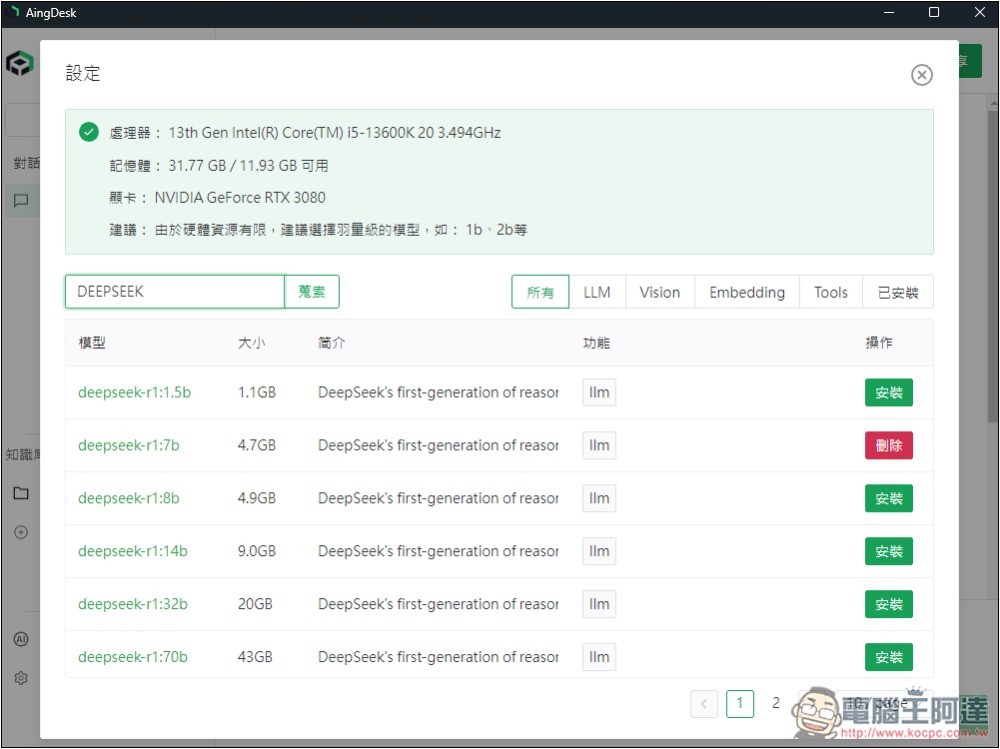Screen dimensions: 1000x749
Task: Open the deepseek-r1:14b model link
Action: (133, 551)
